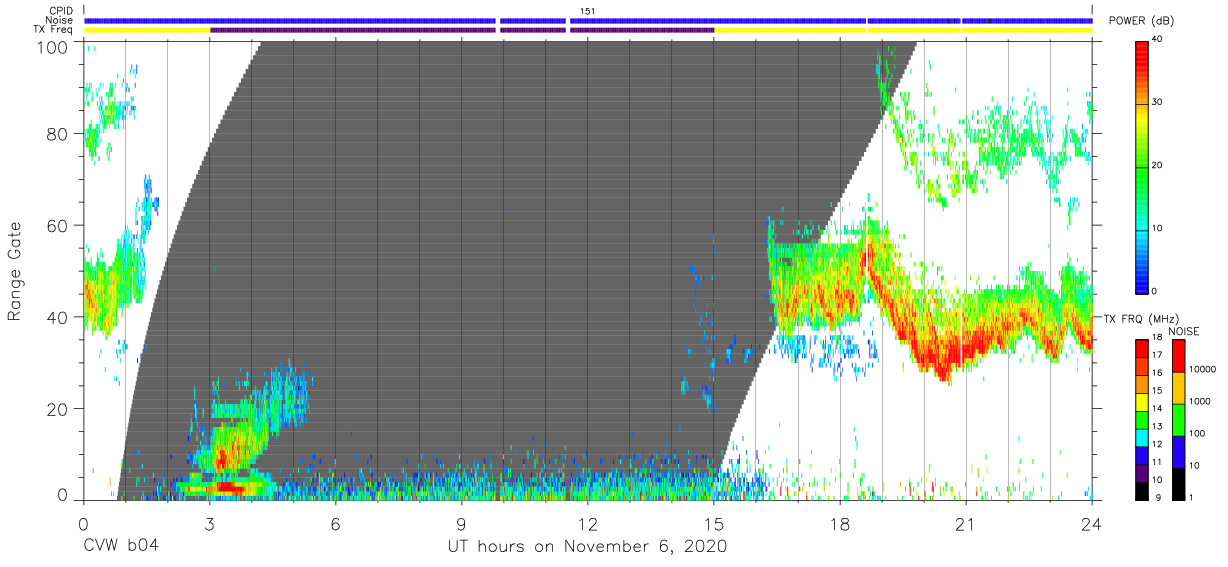Click the CPID value 151
Viewport: 1228px width, 567px height.
587,11
